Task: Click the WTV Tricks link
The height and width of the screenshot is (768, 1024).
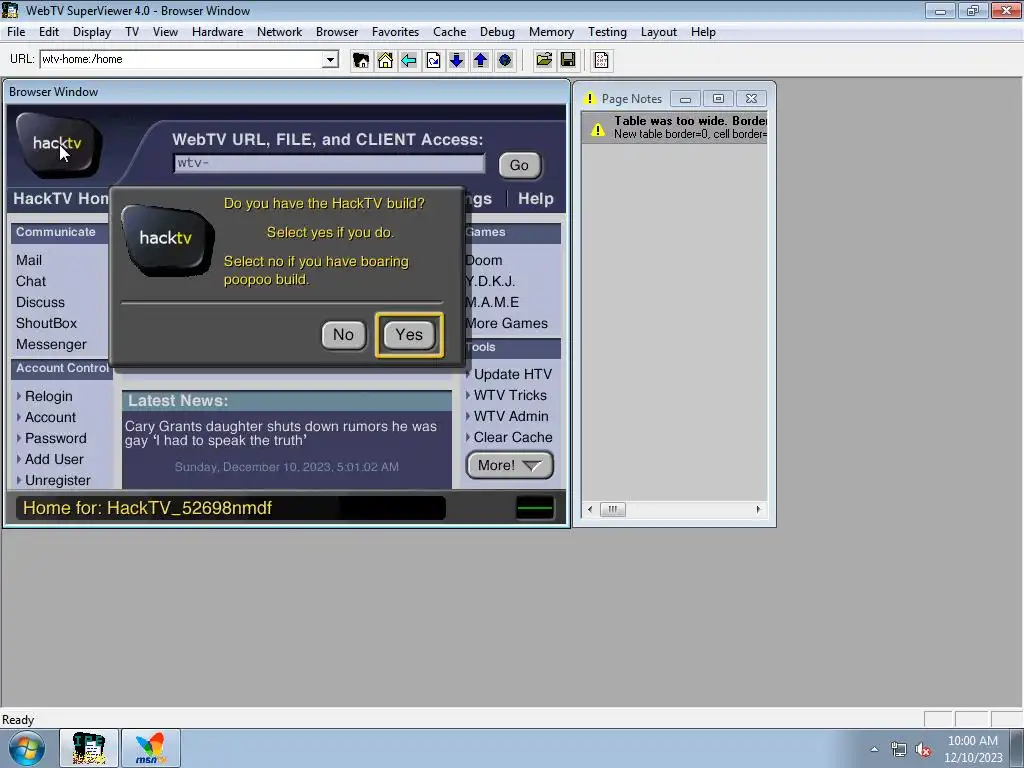Action: pos(510,395)
